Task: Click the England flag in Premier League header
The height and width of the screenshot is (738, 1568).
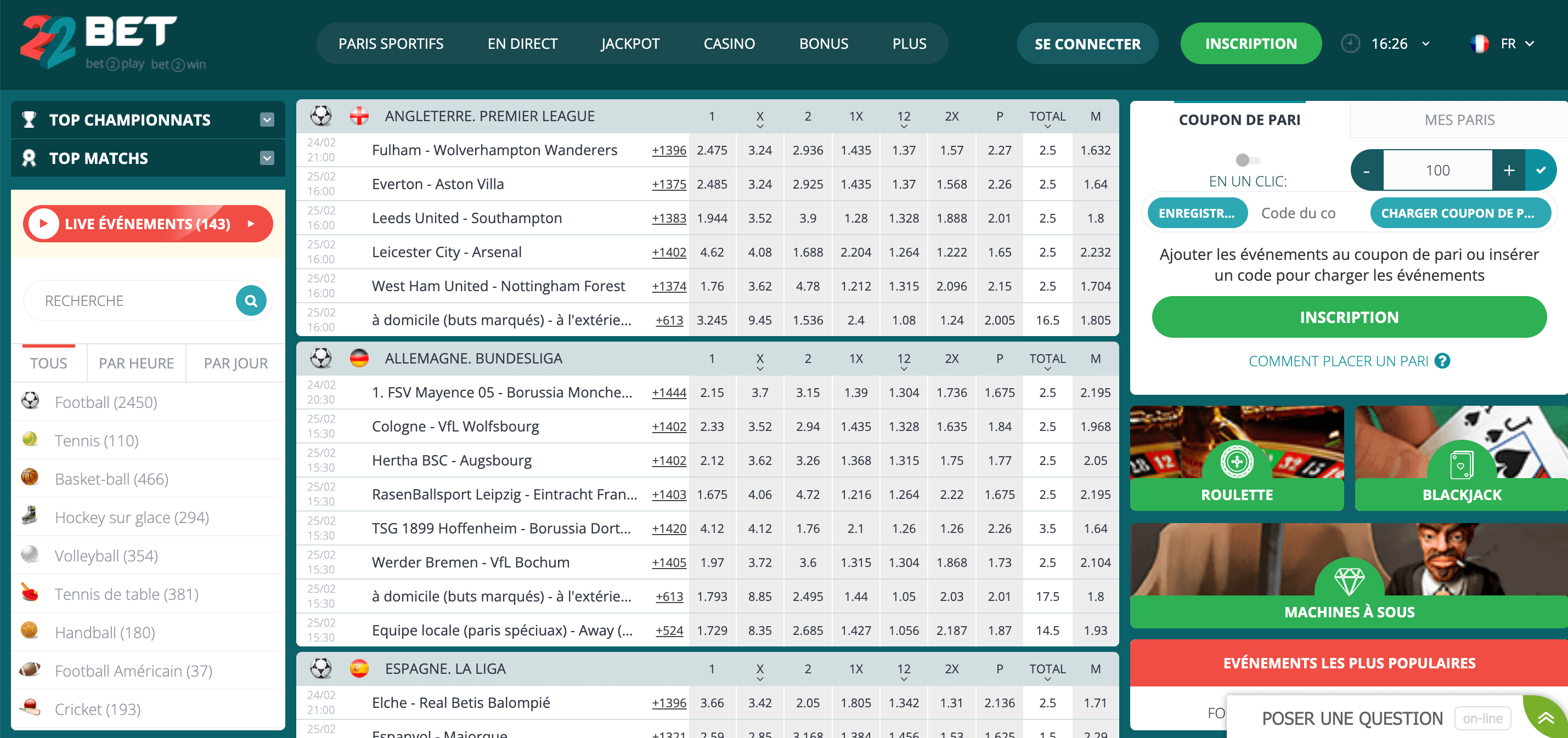Action: (359, 116)
